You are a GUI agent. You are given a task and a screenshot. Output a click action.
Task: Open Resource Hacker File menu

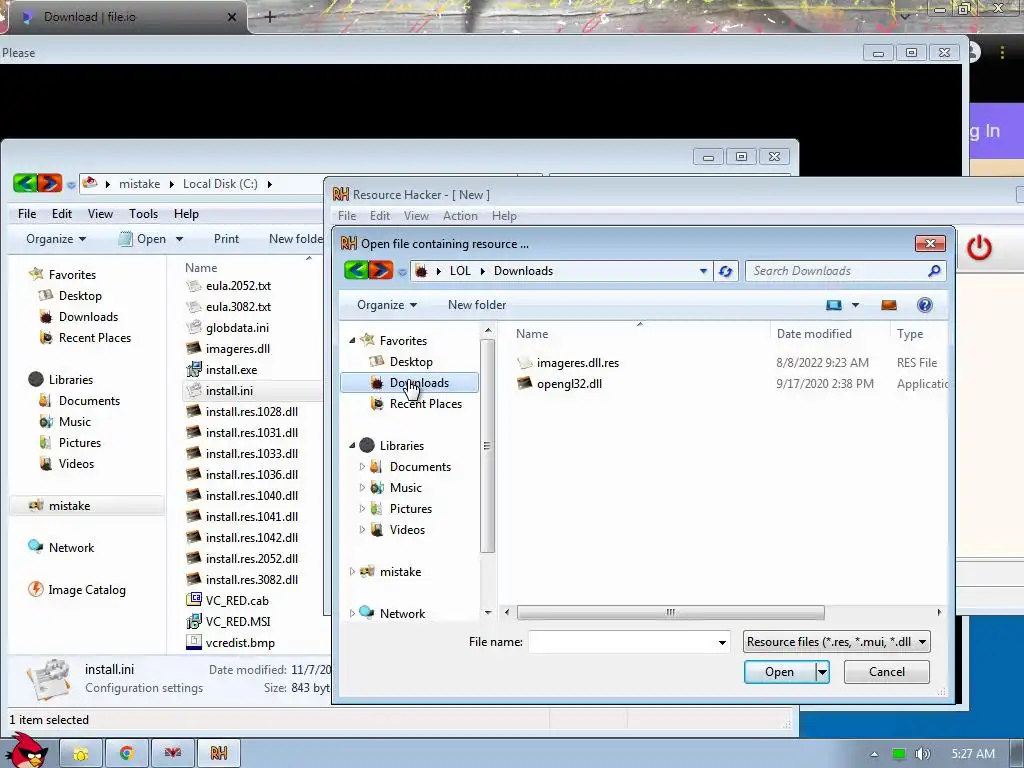347,216
